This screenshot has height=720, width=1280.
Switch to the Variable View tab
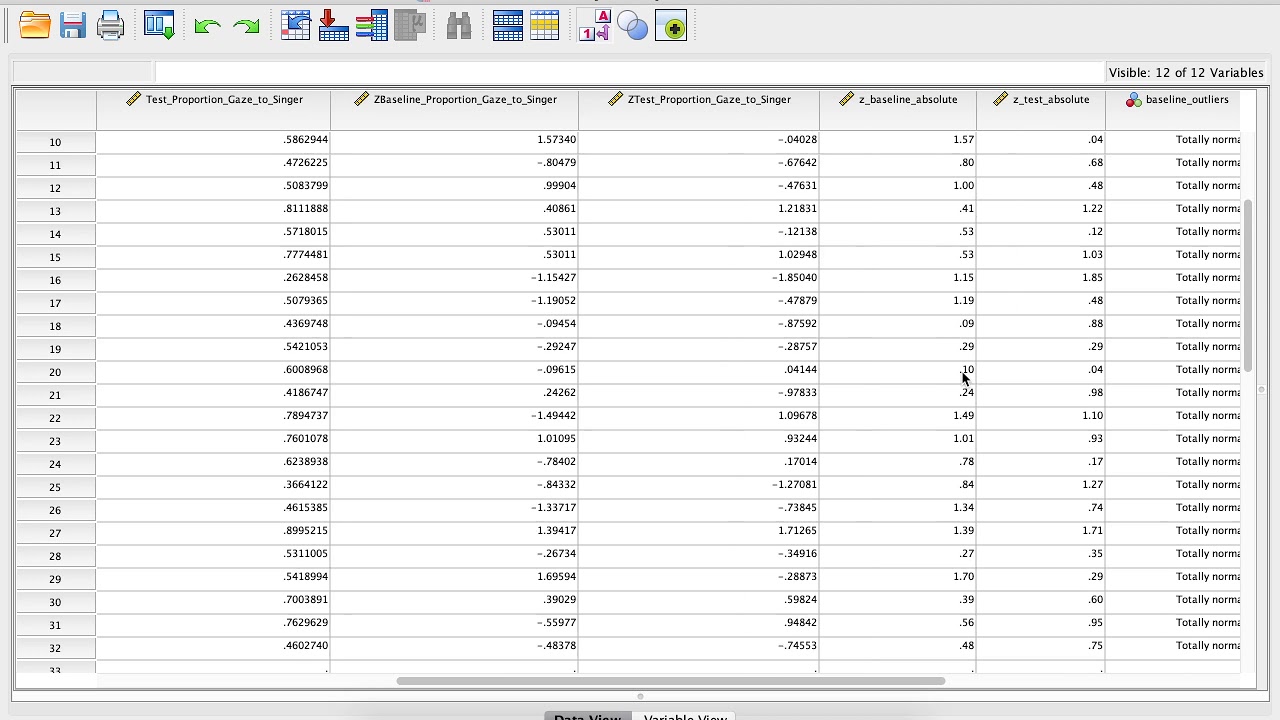685,717
